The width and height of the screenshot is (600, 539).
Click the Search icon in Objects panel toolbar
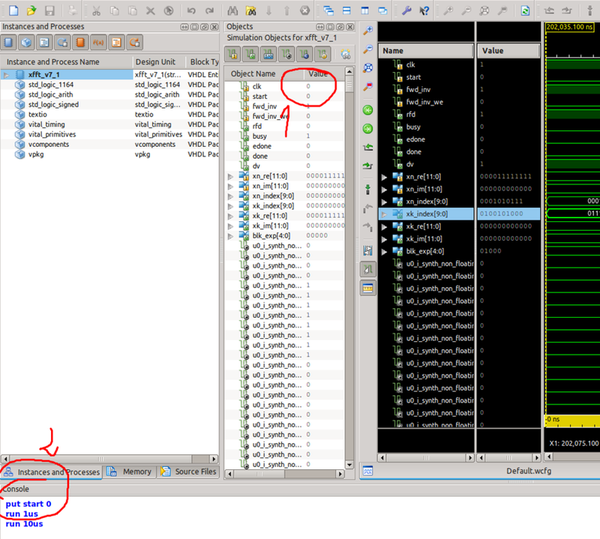pos(346,55)
